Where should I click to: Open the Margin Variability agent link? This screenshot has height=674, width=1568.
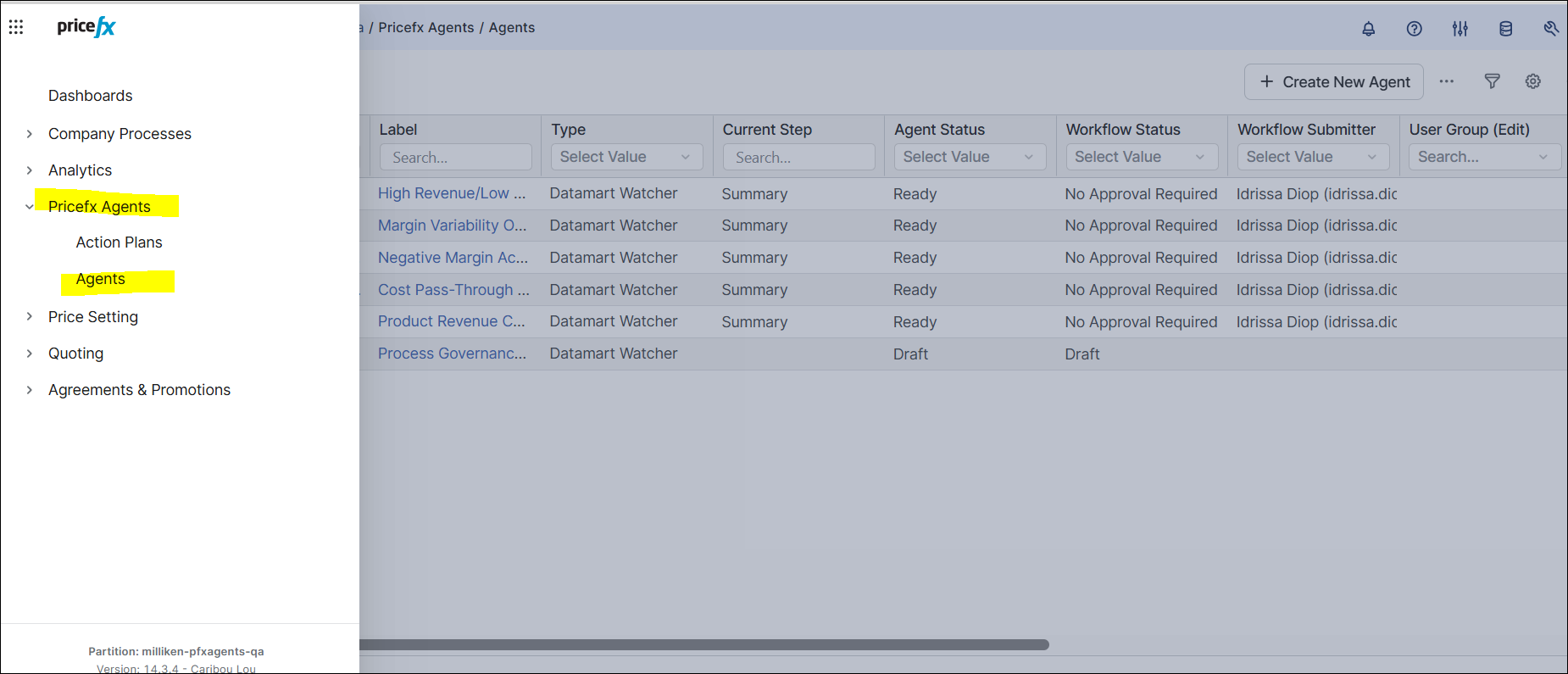pos(452,226)
